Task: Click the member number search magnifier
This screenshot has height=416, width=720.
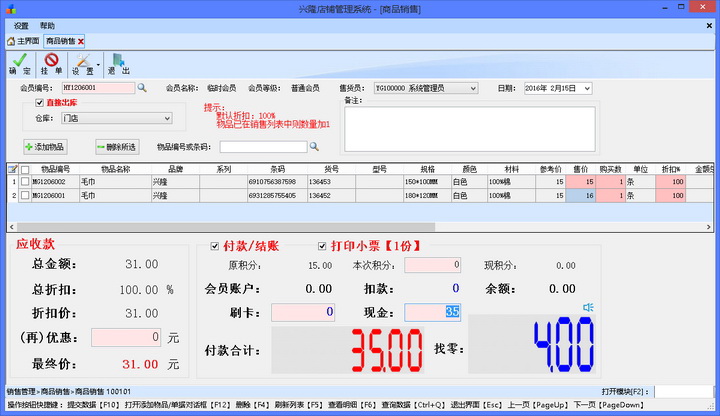Action: [142, 88]
